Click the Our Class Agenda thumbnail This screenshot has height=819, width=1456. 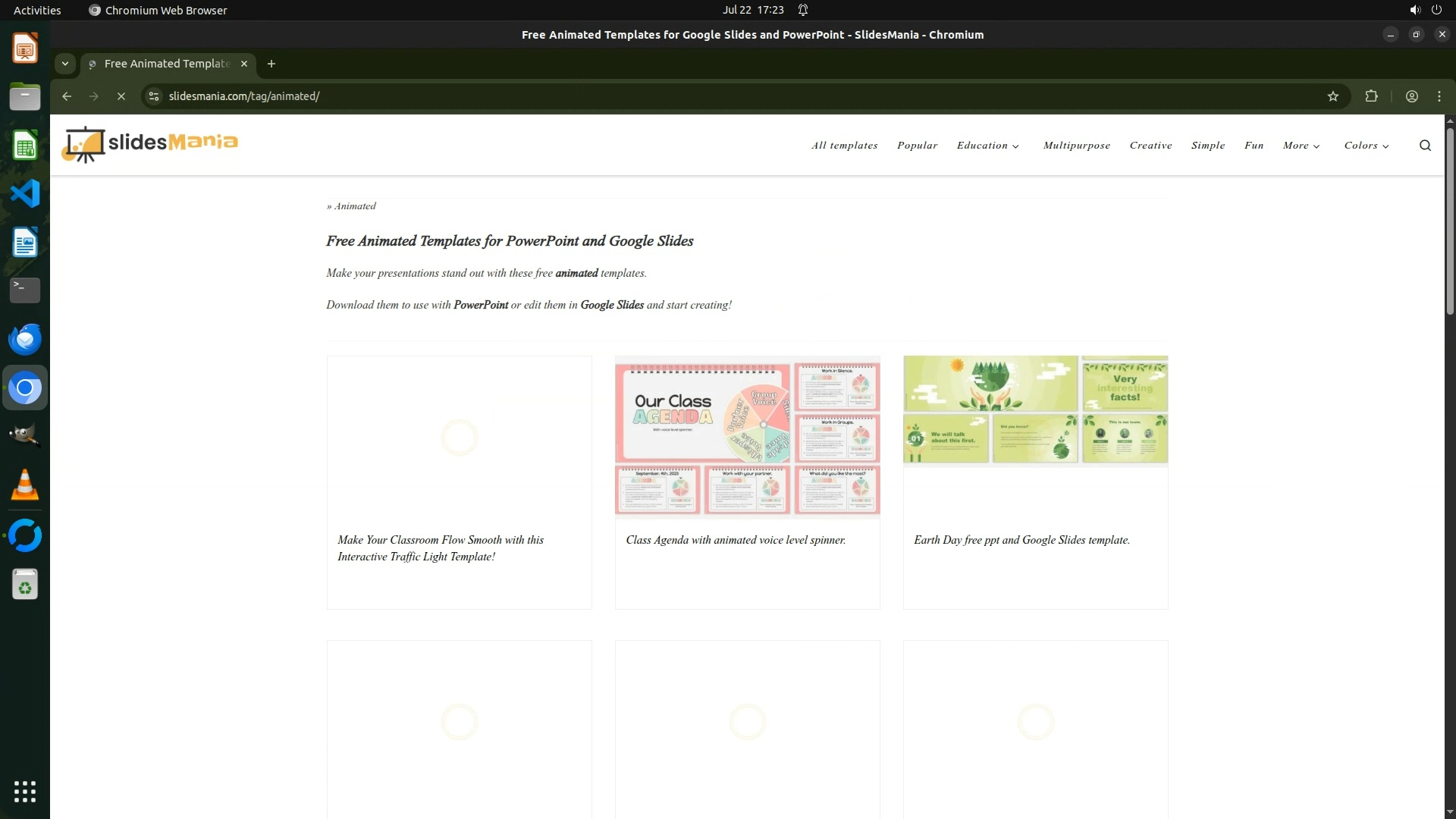(747, 437)
